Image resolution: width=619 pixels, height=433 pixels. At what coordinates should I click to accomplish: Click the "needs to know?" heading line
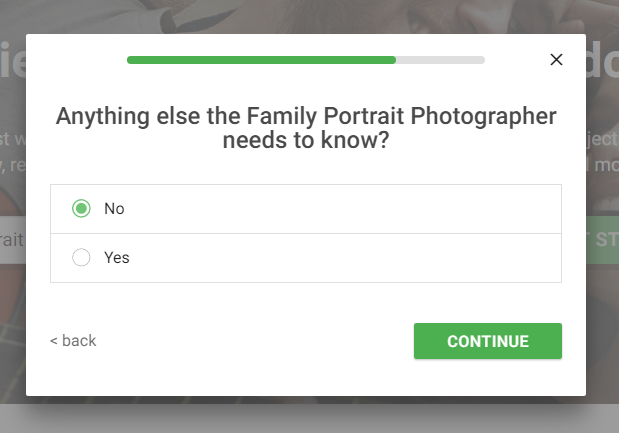pos(306,140)
